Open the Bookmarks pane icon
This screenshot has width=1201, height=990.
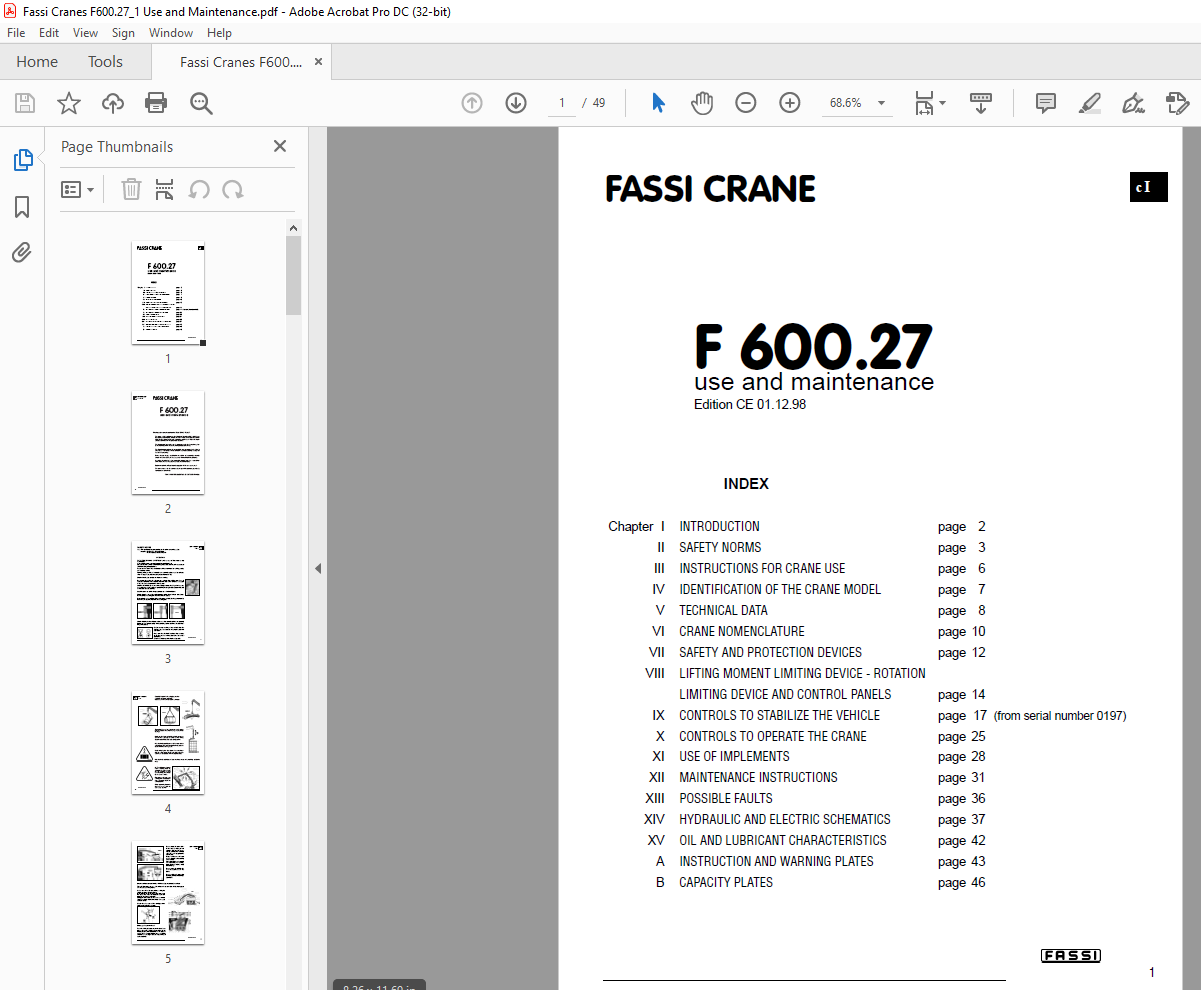point(22,207)
